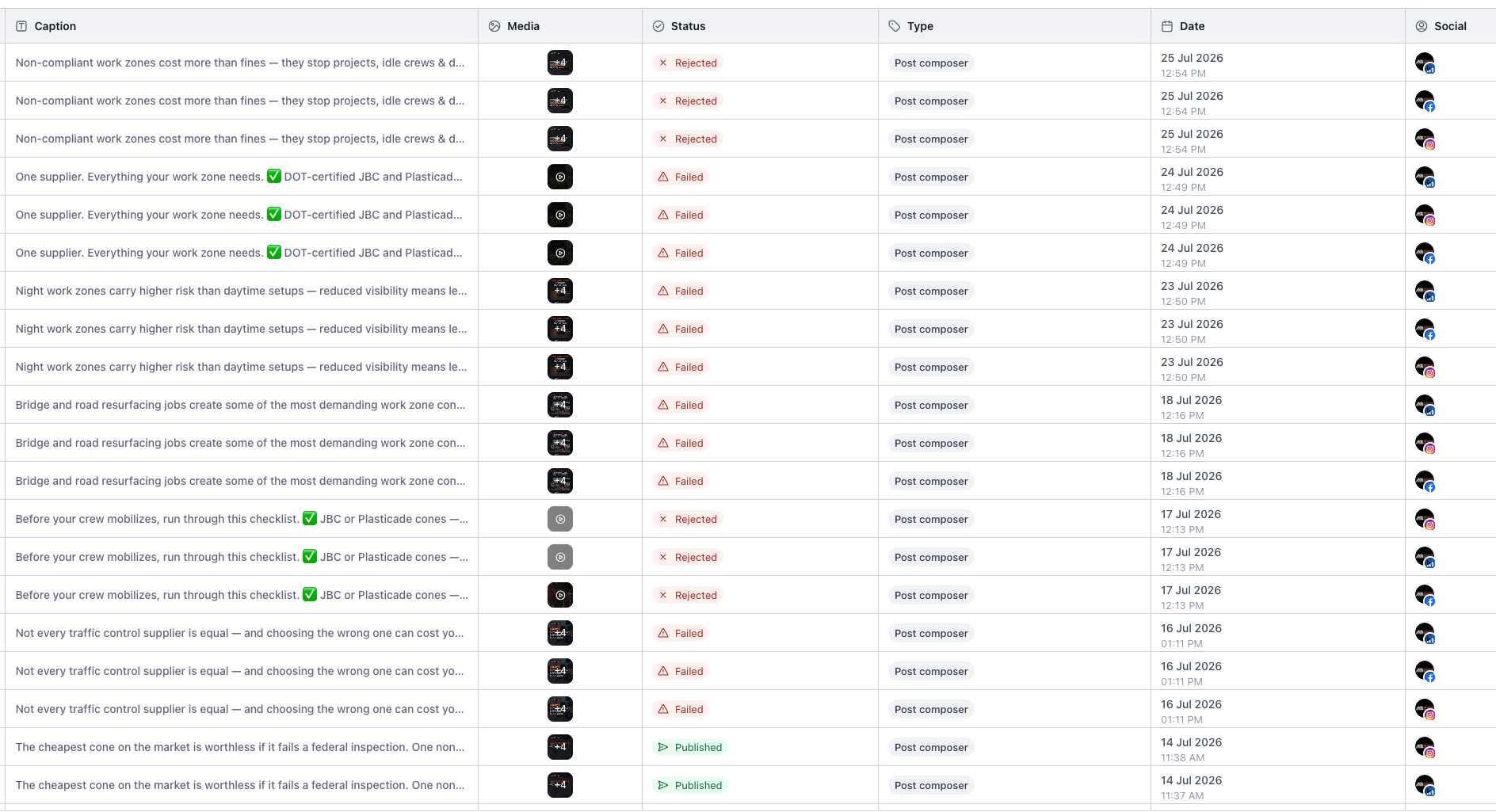Open video thumbnail of 17 Jul Instagram post
This screenshot has width=1496, height=812.
tap(560, 519)
